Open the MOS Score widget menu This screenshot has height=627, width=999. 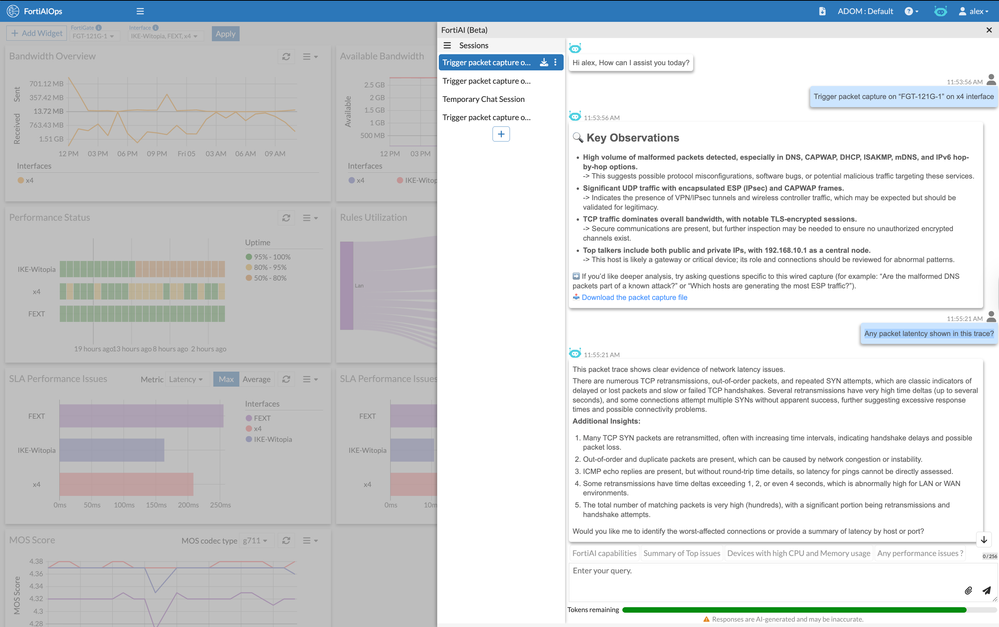310,540
